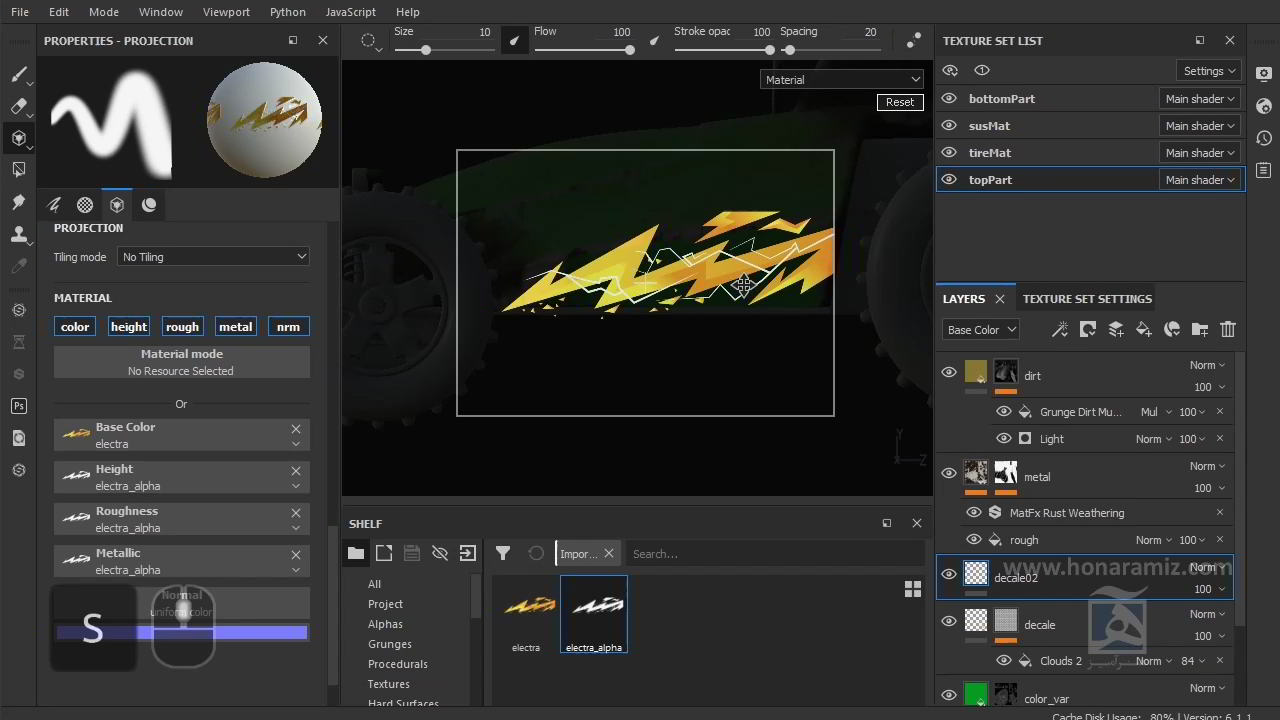Toggle the height material channel
1280x720 pixels.
(x=129, y=326)
